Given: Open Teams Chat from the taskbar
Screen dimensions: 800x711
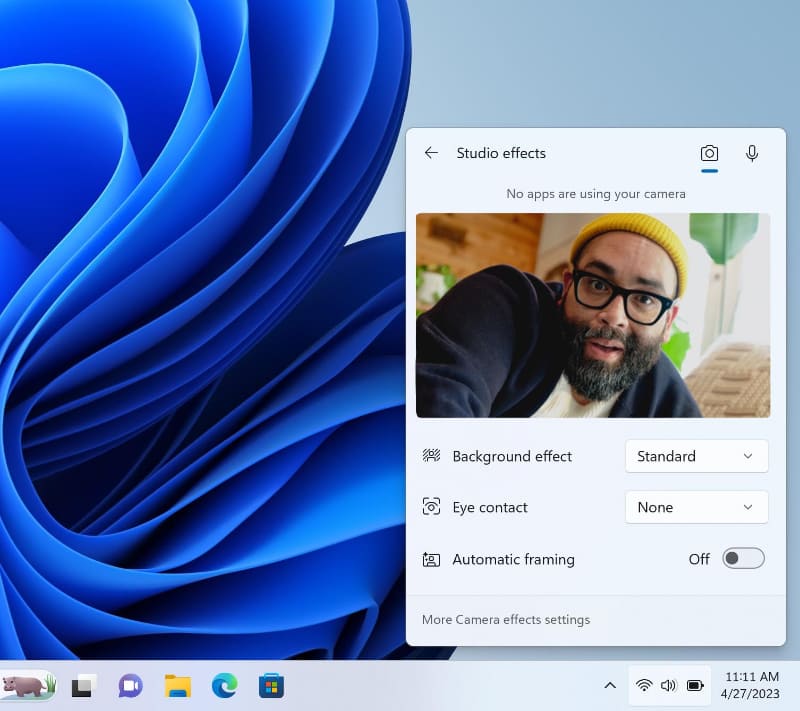Looking at the screenshot, I should (x=131, y=686).
